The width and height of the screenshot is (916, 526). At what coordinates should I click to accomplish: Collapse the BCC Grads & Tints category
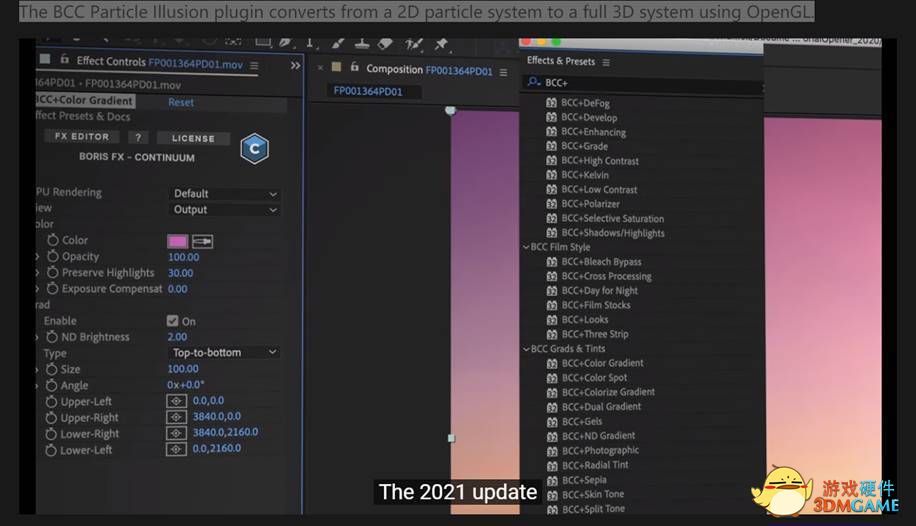coord(526,349)
